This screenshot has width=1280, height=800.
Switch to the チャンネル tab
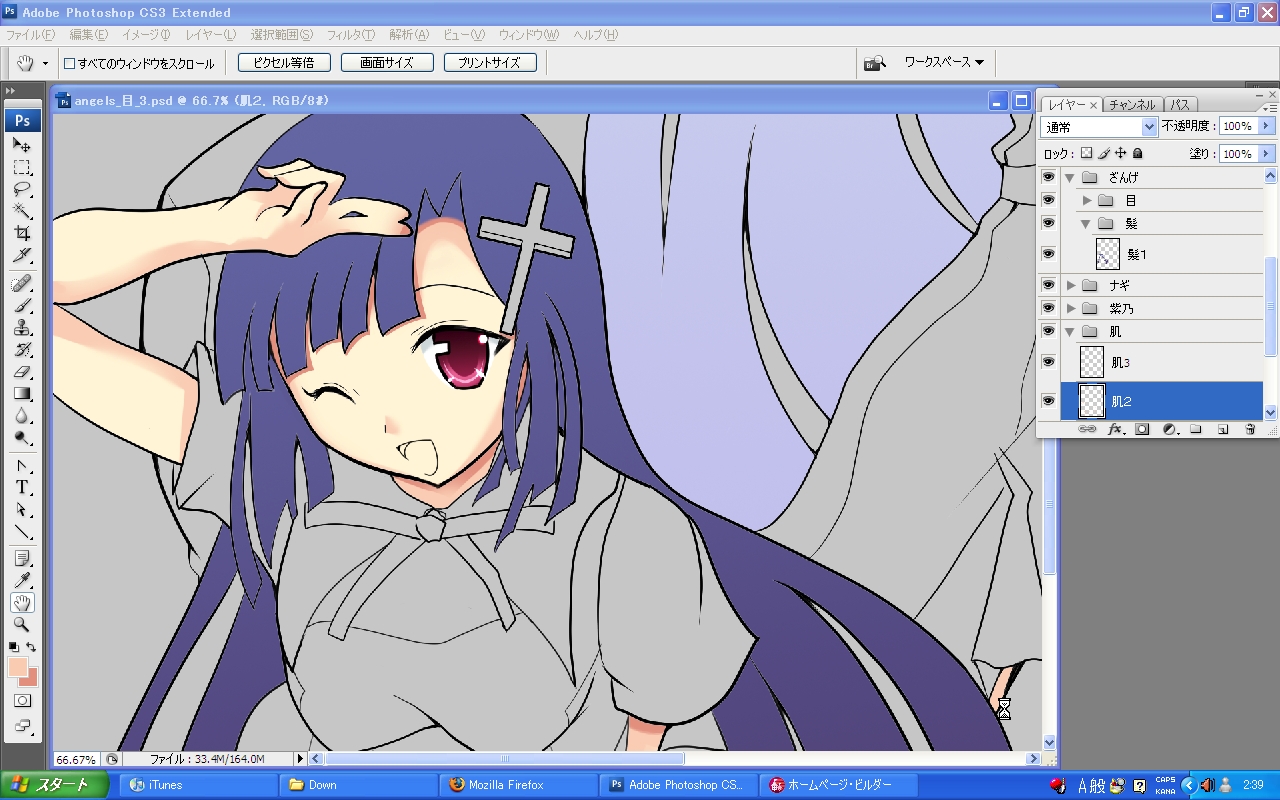(1132, 105)
